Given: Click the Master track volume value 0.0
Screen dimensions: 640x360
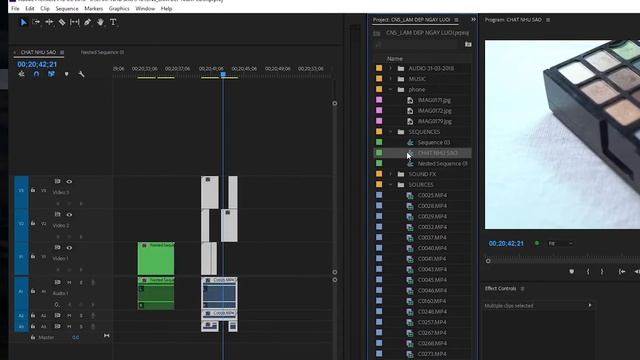Looking at the screenshot, I should click(76, 338).
